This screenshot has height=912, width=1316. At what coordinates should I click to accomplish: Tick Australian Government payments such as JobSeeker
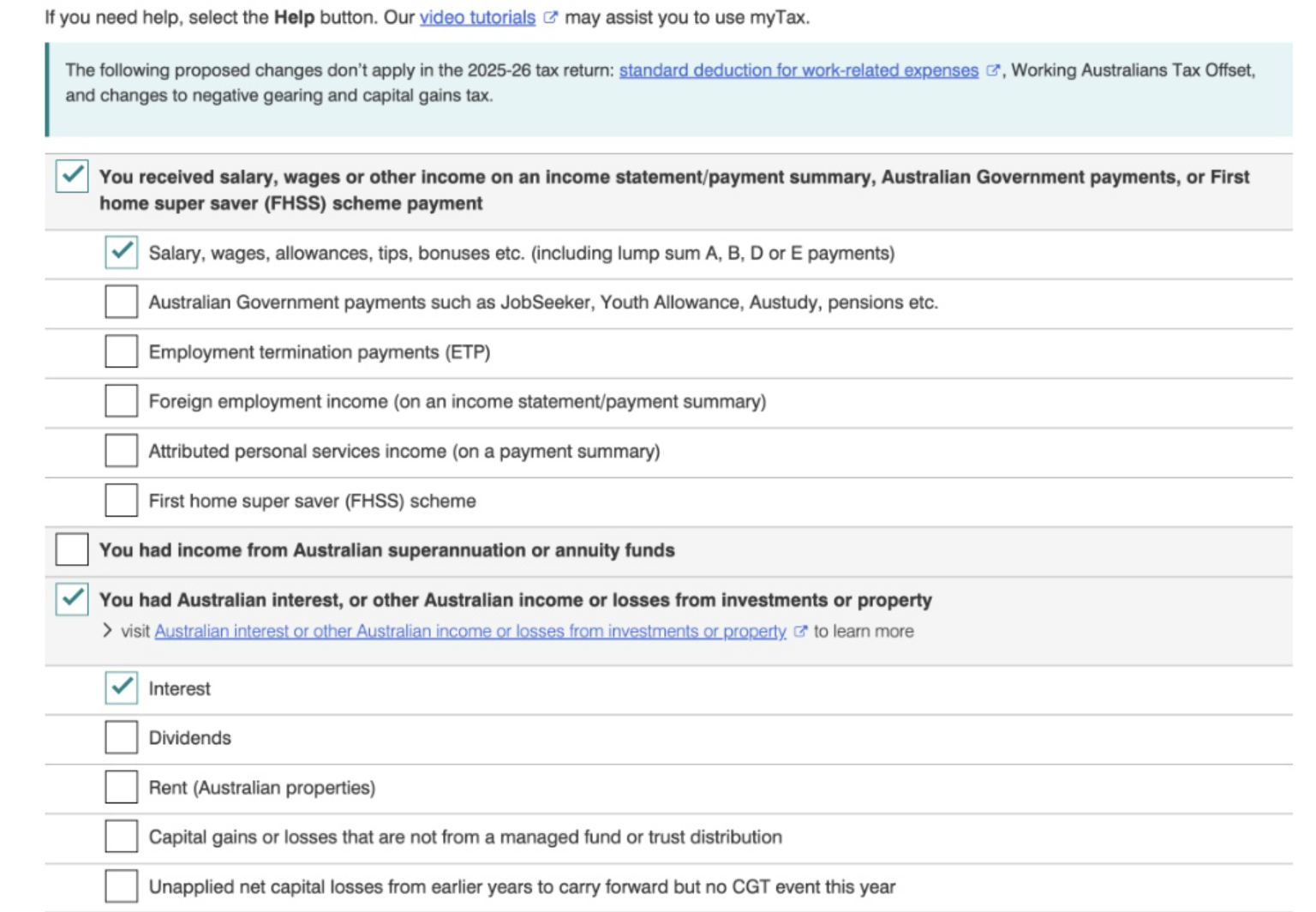[x=122, y=302]
